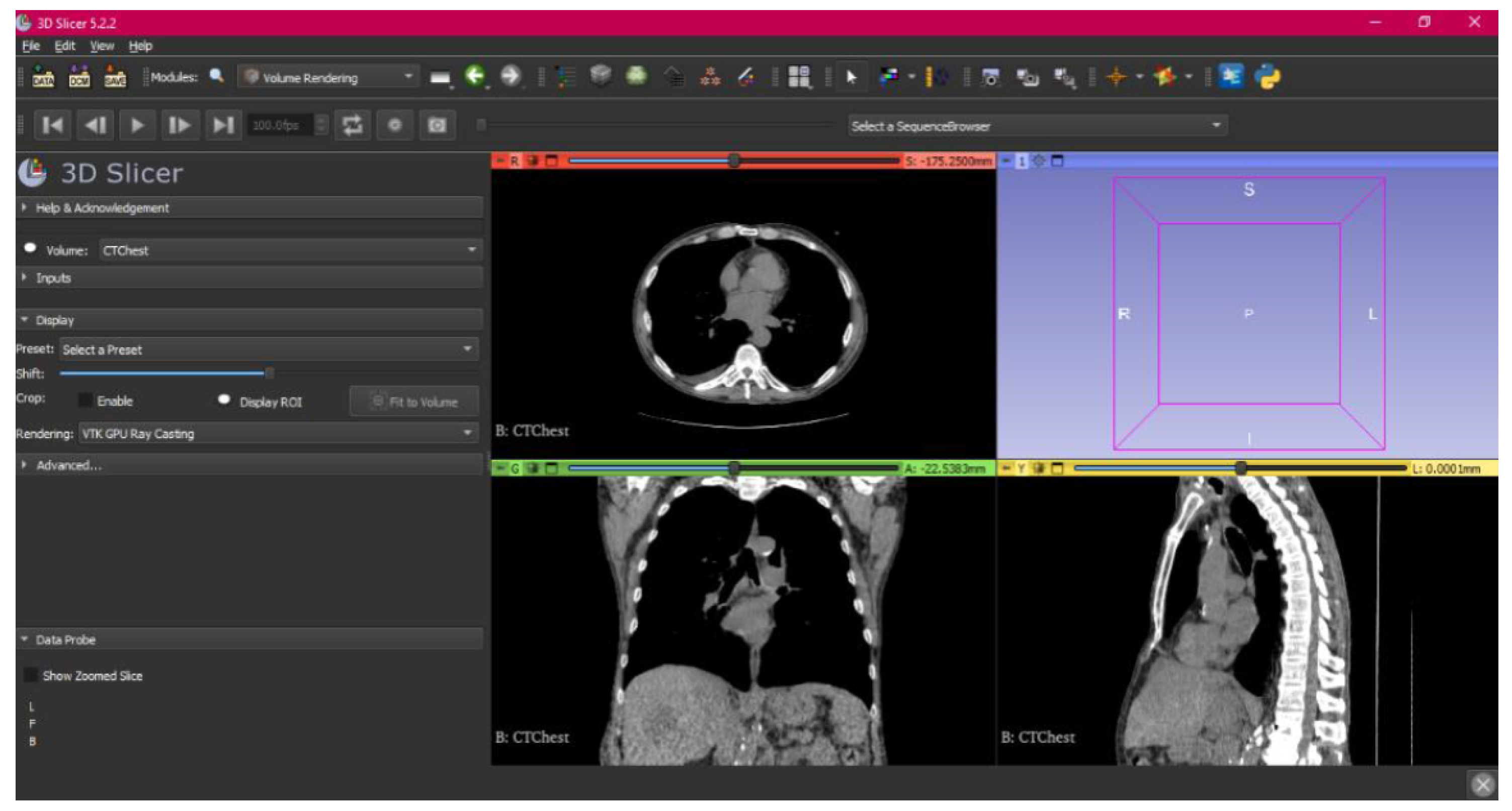Click the Shift slider handle
Image resolution: width=1512 pixels, height=811 pixels.
(269, 373)
